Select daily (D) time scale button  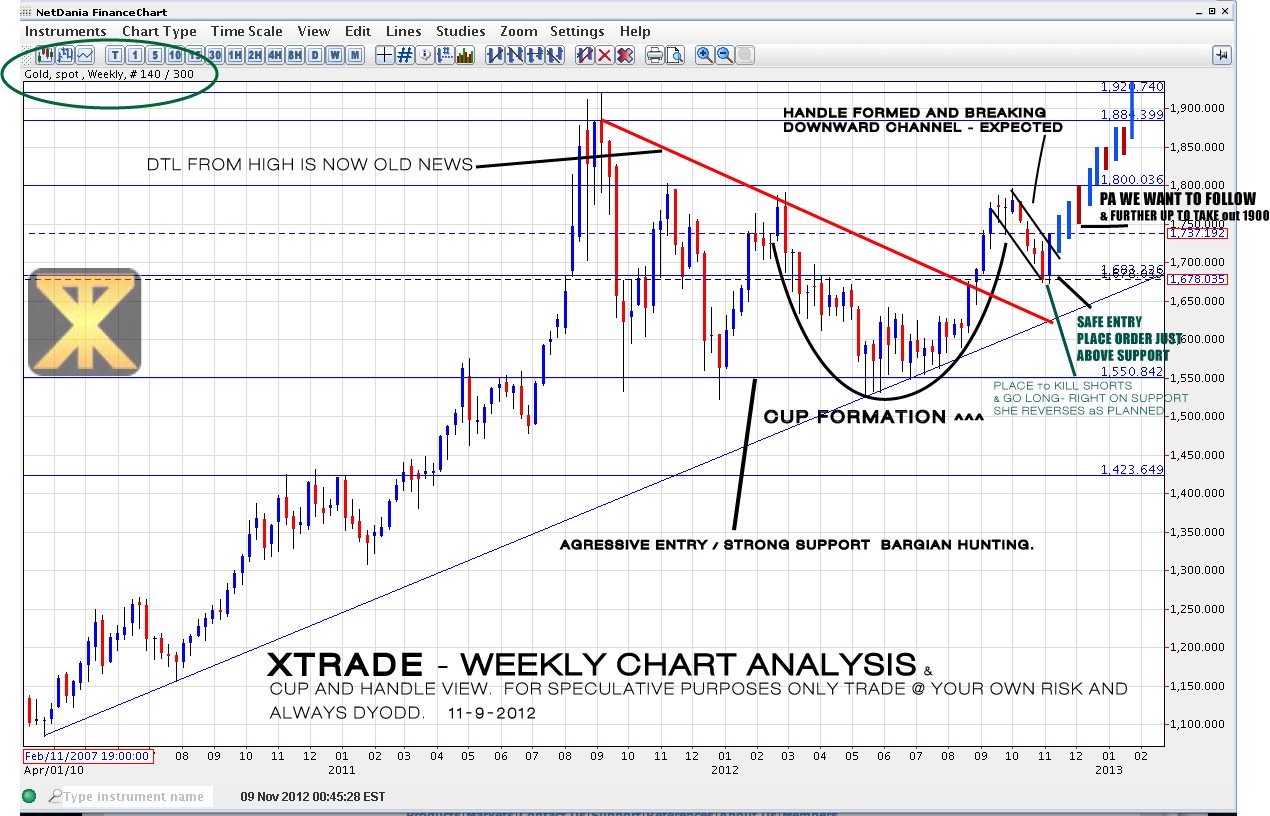tap(315, 55)
